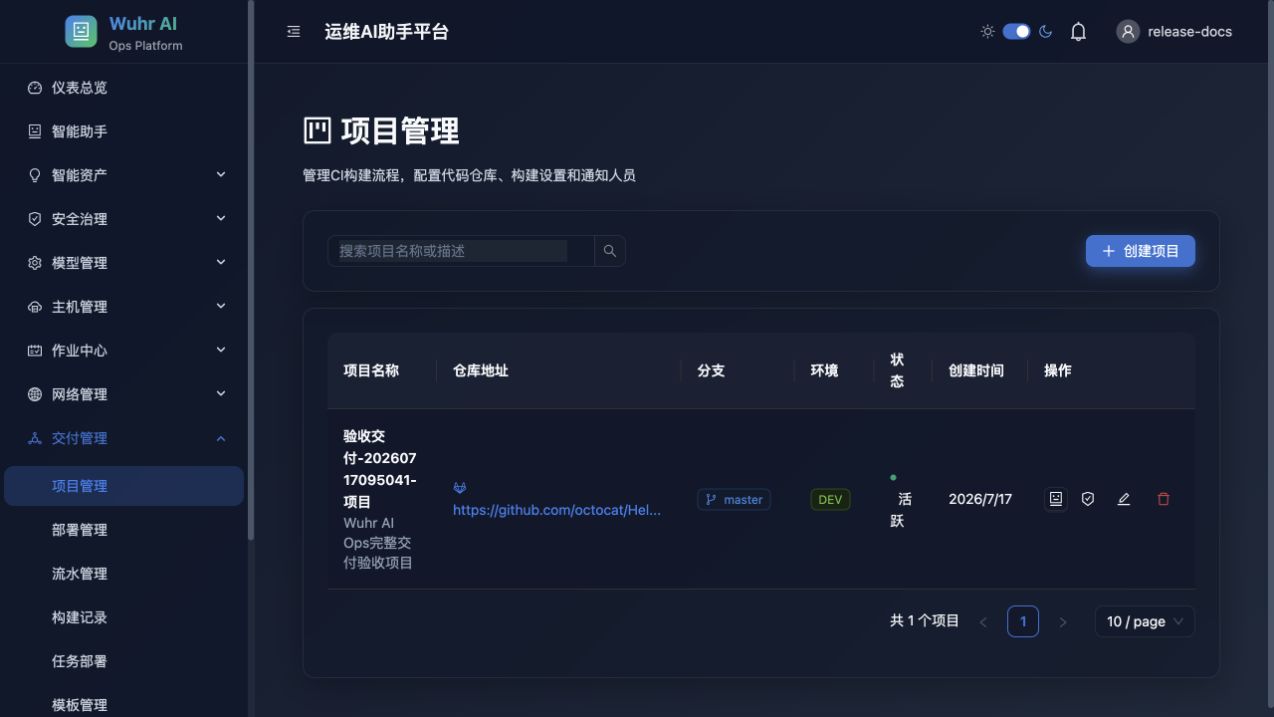Click the 智能助手 robot icon
This screenshot has height=717, width=1274.
pyautogui.click(x=35, y=131)
